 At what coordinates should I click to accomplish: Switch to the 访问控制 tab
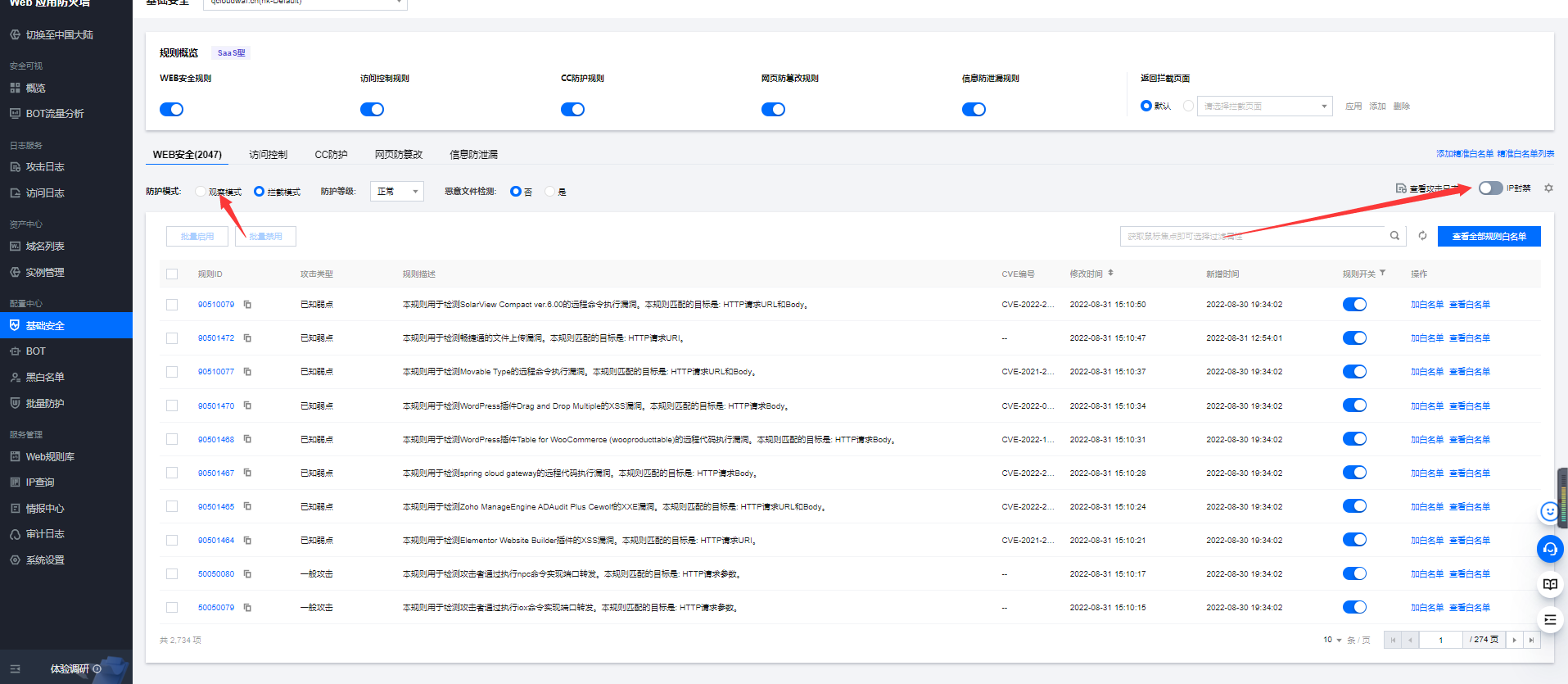coord(269,155)
